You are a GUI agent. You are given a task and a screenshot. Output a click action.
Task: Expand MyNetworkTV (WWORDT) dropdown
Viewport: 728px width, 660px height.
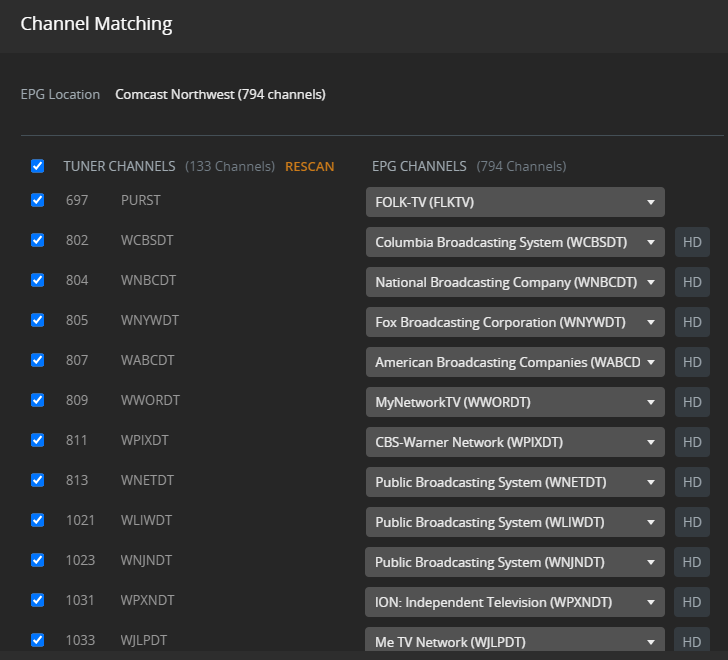pyautogui.click(x=515, y=401)
